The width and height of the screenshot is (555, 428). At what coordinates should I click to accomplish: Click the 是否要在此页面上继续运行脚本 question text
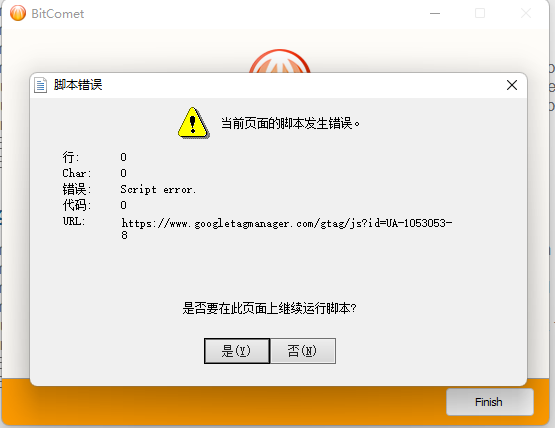click(269, 308)
